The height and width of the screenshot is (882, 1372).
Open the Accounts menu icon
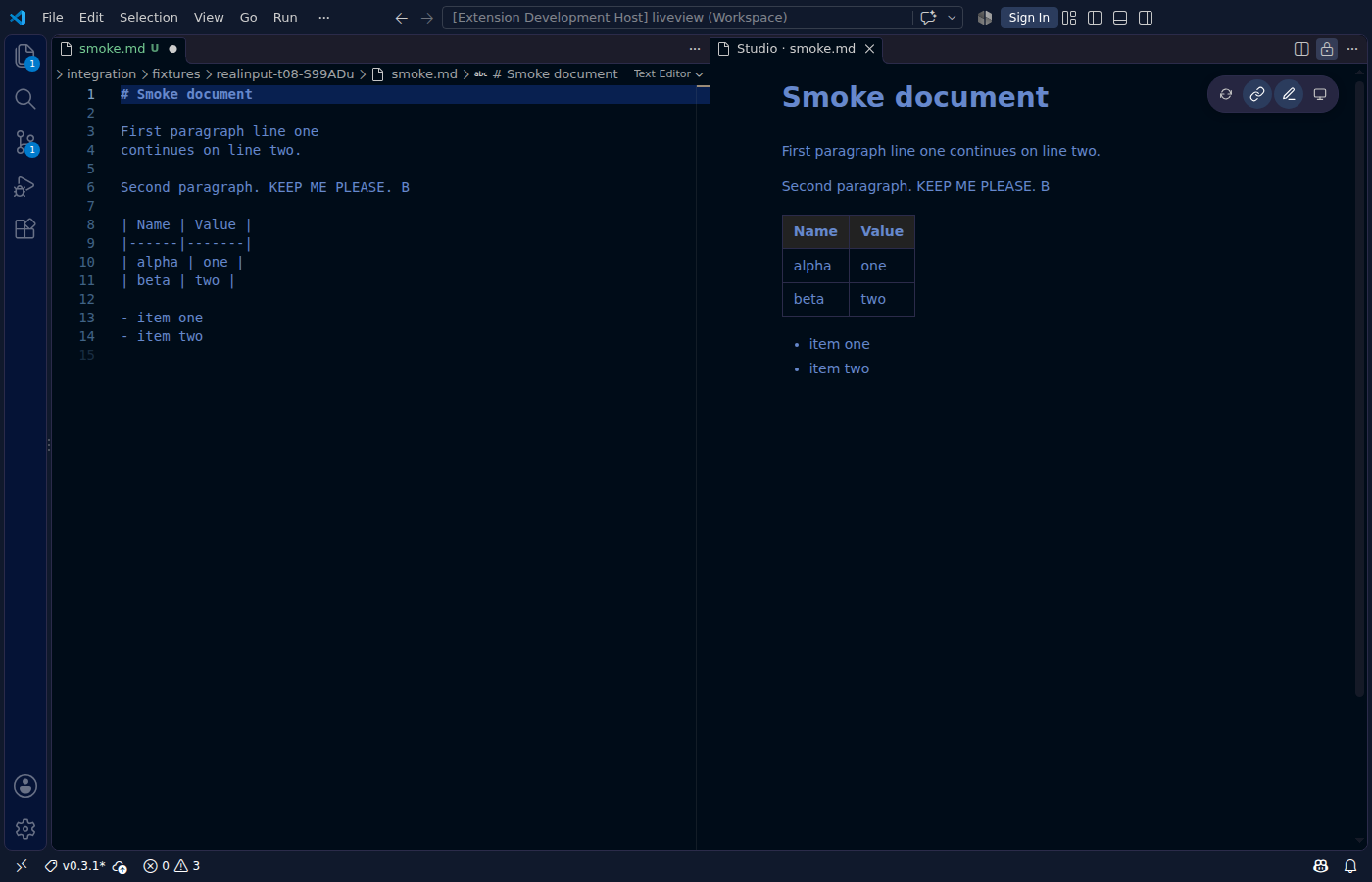click(x=25, y=786)
